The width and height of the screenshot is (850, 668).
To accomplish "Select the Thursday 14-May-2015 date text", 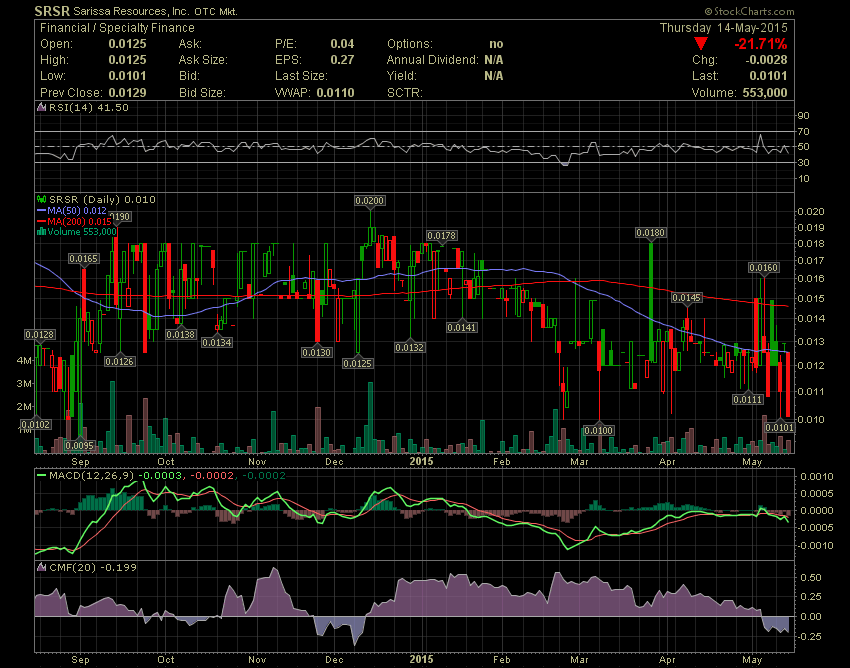I will coord(723,28).
